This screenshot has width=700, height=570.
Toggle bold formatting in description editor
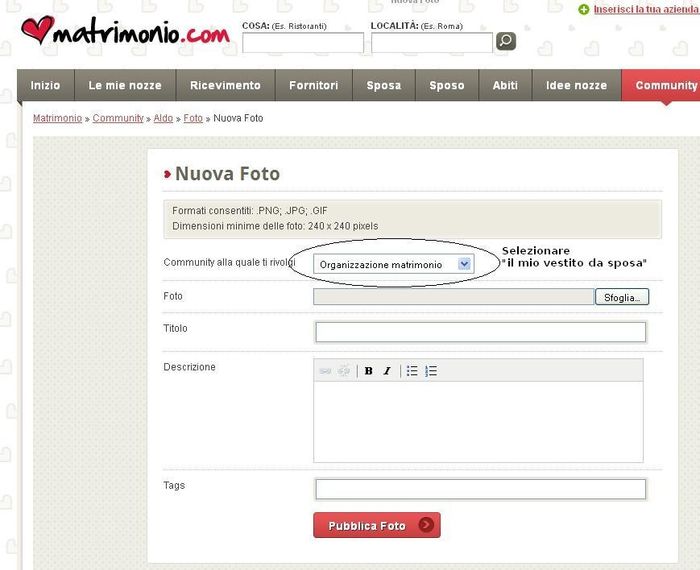368,371
